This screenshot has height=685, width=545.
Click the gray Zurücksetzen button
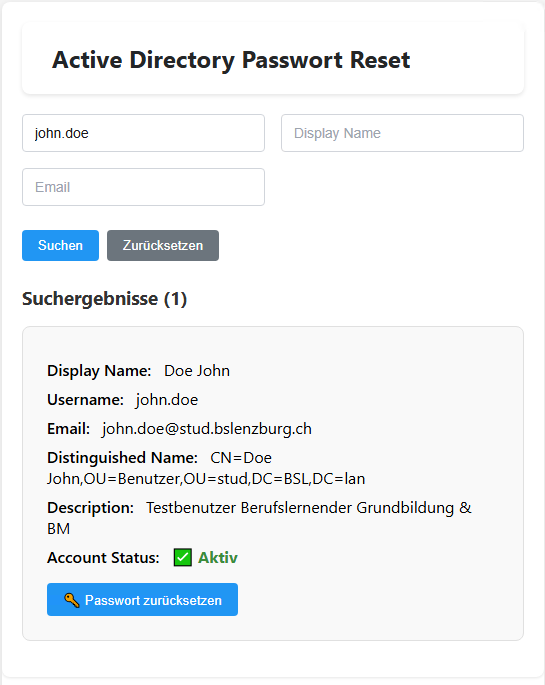pyautogui.click(x=163, y=246)
